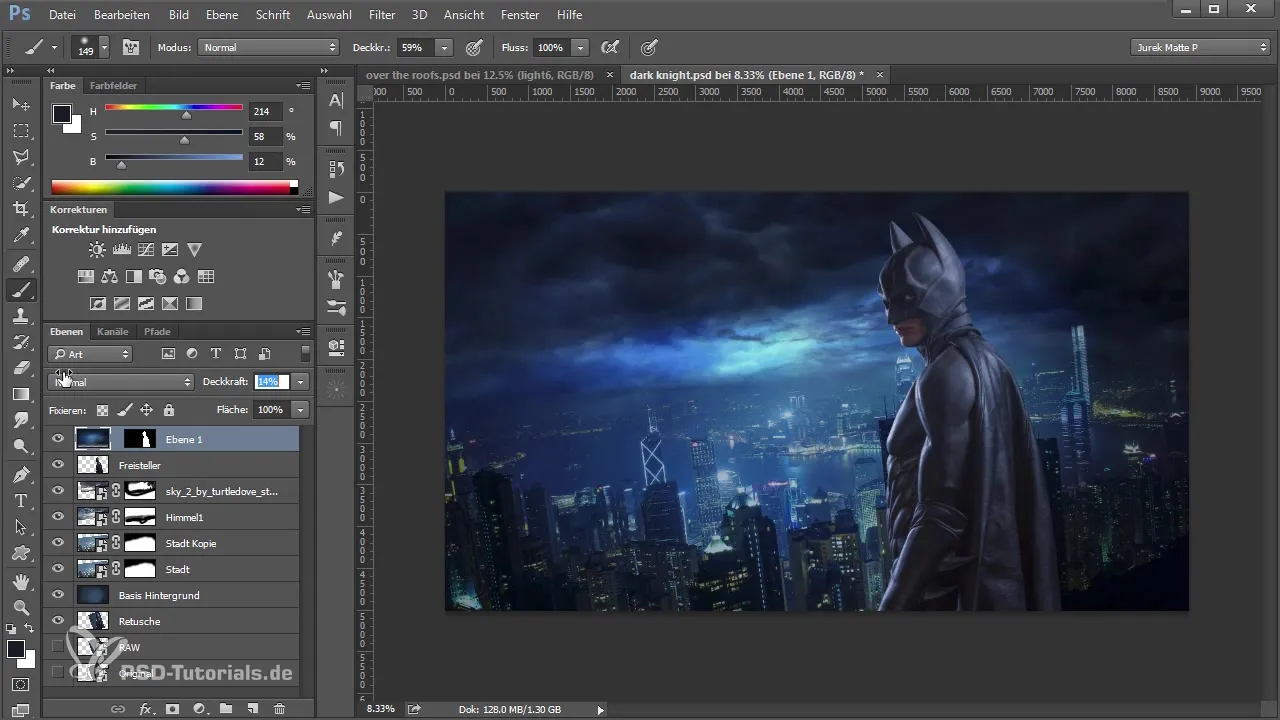1280x720 pixels.
Task: Click the Ebene 1 layer mask thumbnail
Action: [141, 439]
